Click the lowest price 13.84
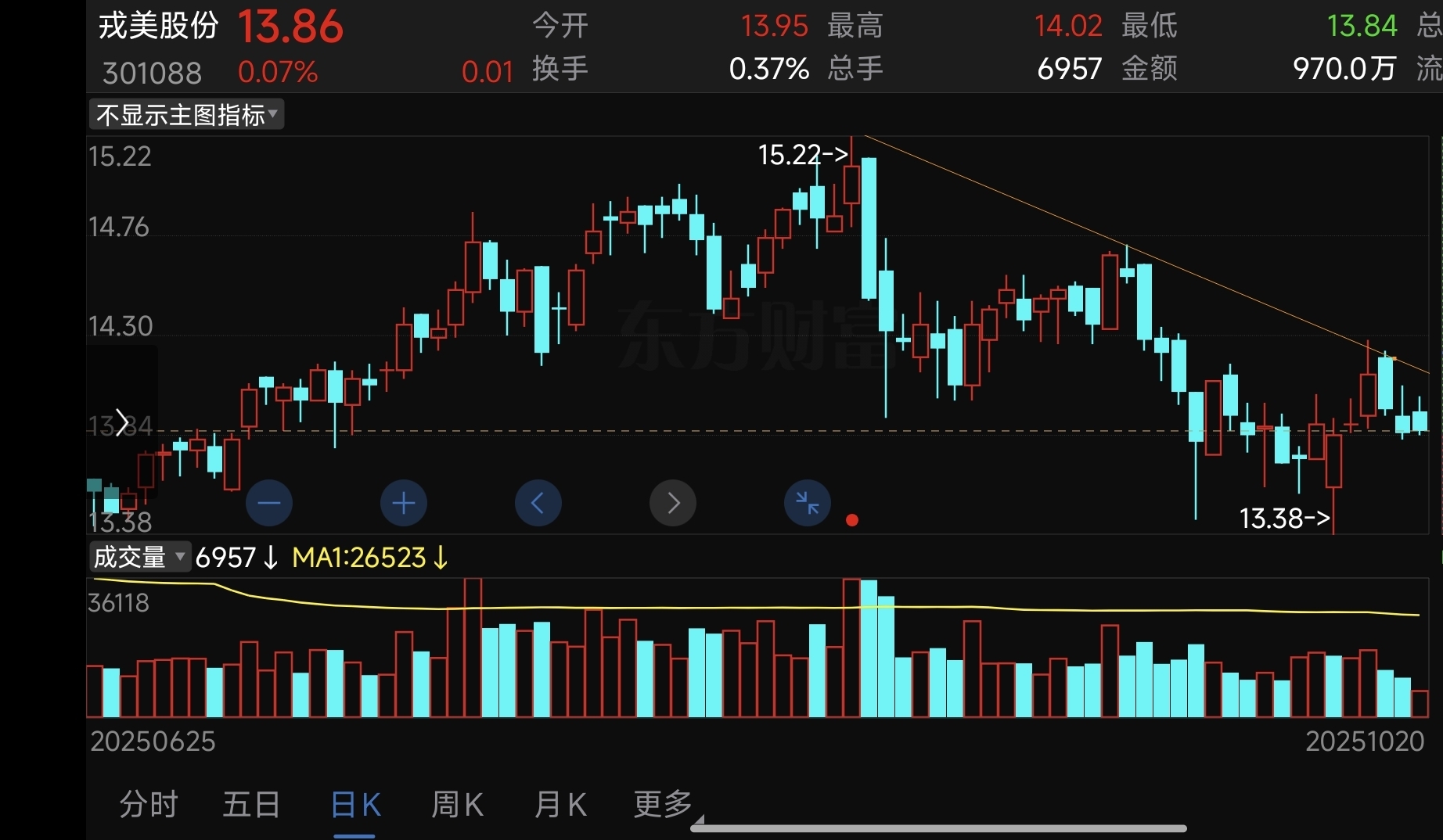1443x840 pixels. click(1362, 27)
